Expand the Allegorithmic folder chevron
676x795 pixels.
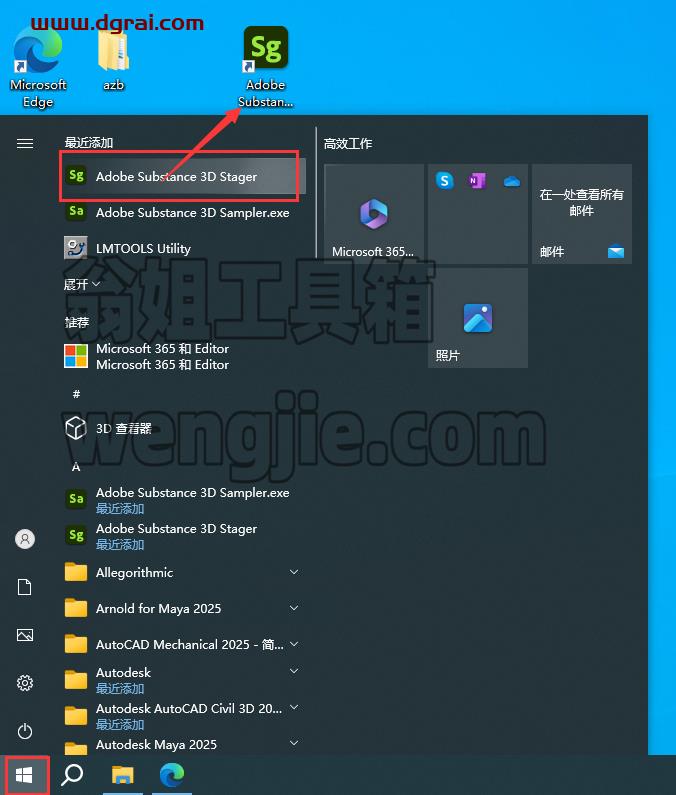point(294,572)
